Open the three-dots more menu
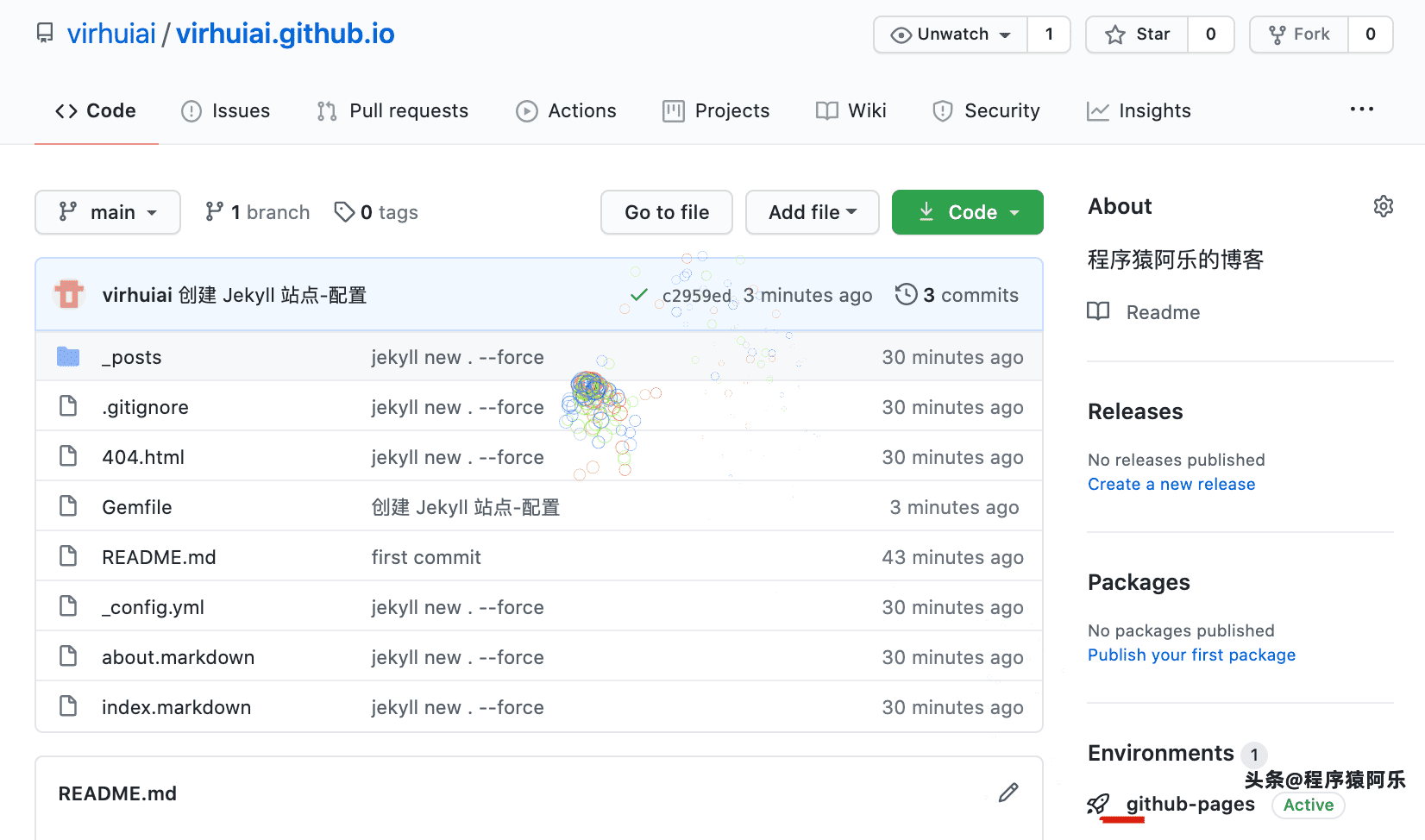Viewport: 1425px width, 840px height. pos(1362,109)
